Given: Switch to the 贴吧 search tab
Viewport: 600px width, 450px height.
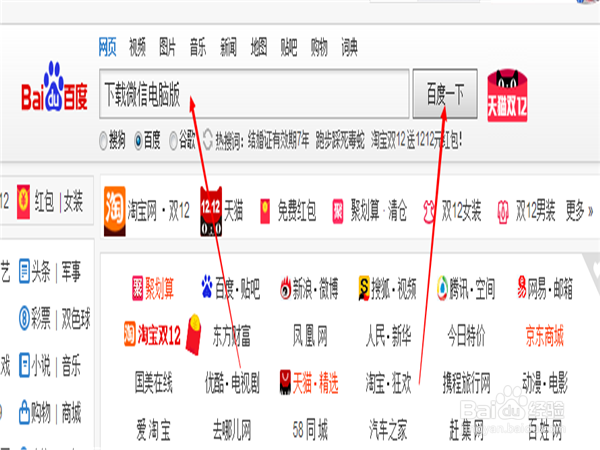Looking at the screenshot, I should [x=289, y=47].
